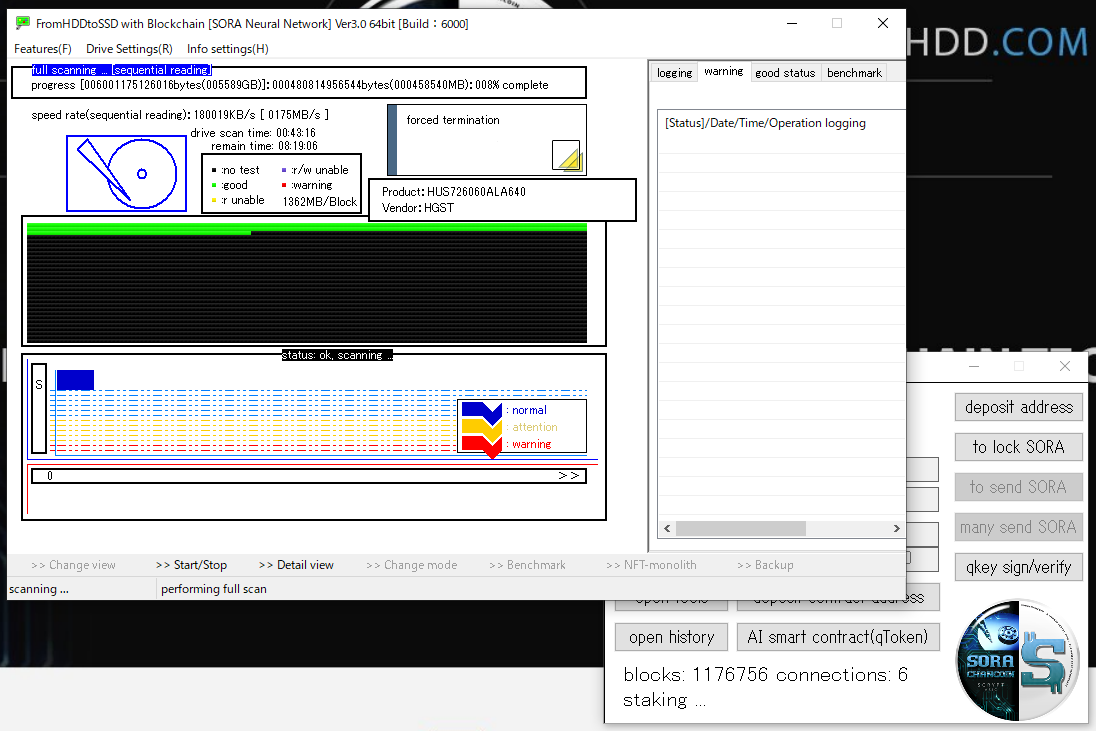The height and width of the screenshot is (731, 1096).
Task: Click the many send SORA button
Action: pyautogui.click(x=1018, y=527)
